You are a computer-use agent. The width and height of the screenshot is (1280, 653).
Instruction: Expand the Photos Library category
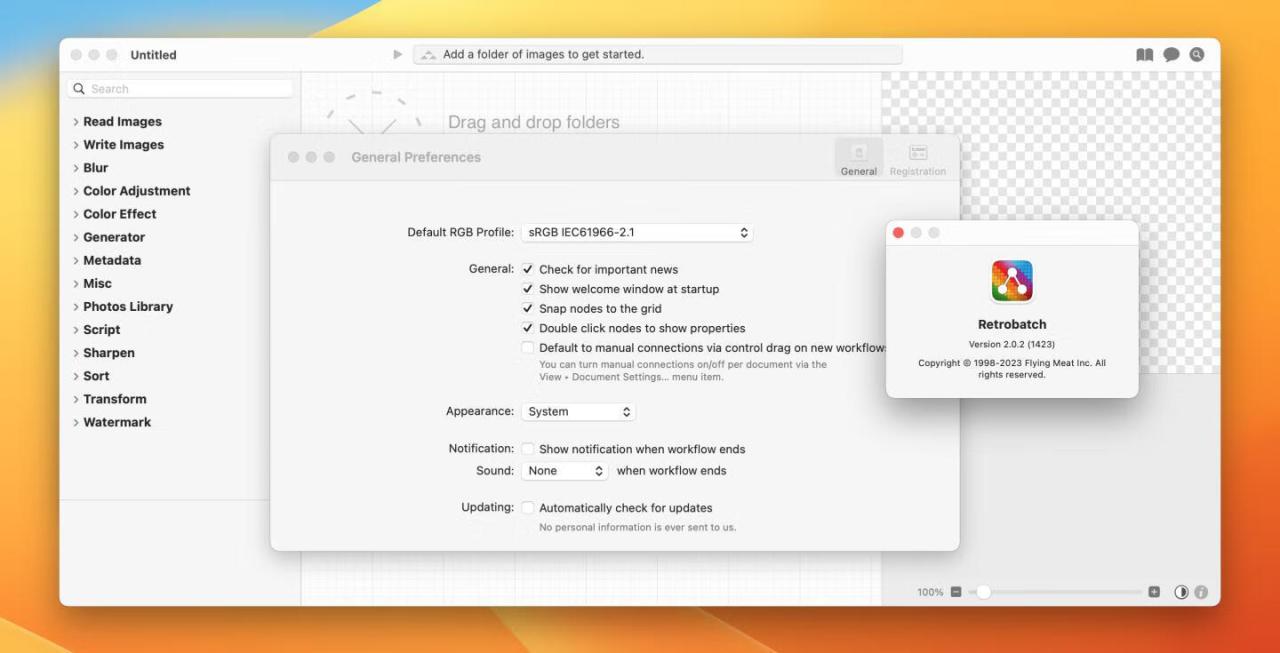click(x=76, y=306)
